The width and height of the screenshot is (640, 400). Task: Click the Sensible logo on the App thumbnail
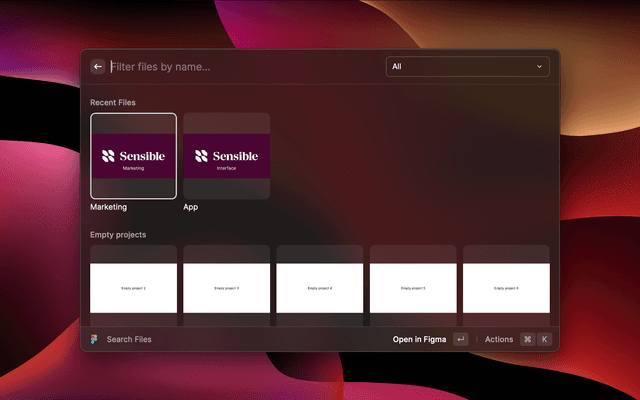226,156
